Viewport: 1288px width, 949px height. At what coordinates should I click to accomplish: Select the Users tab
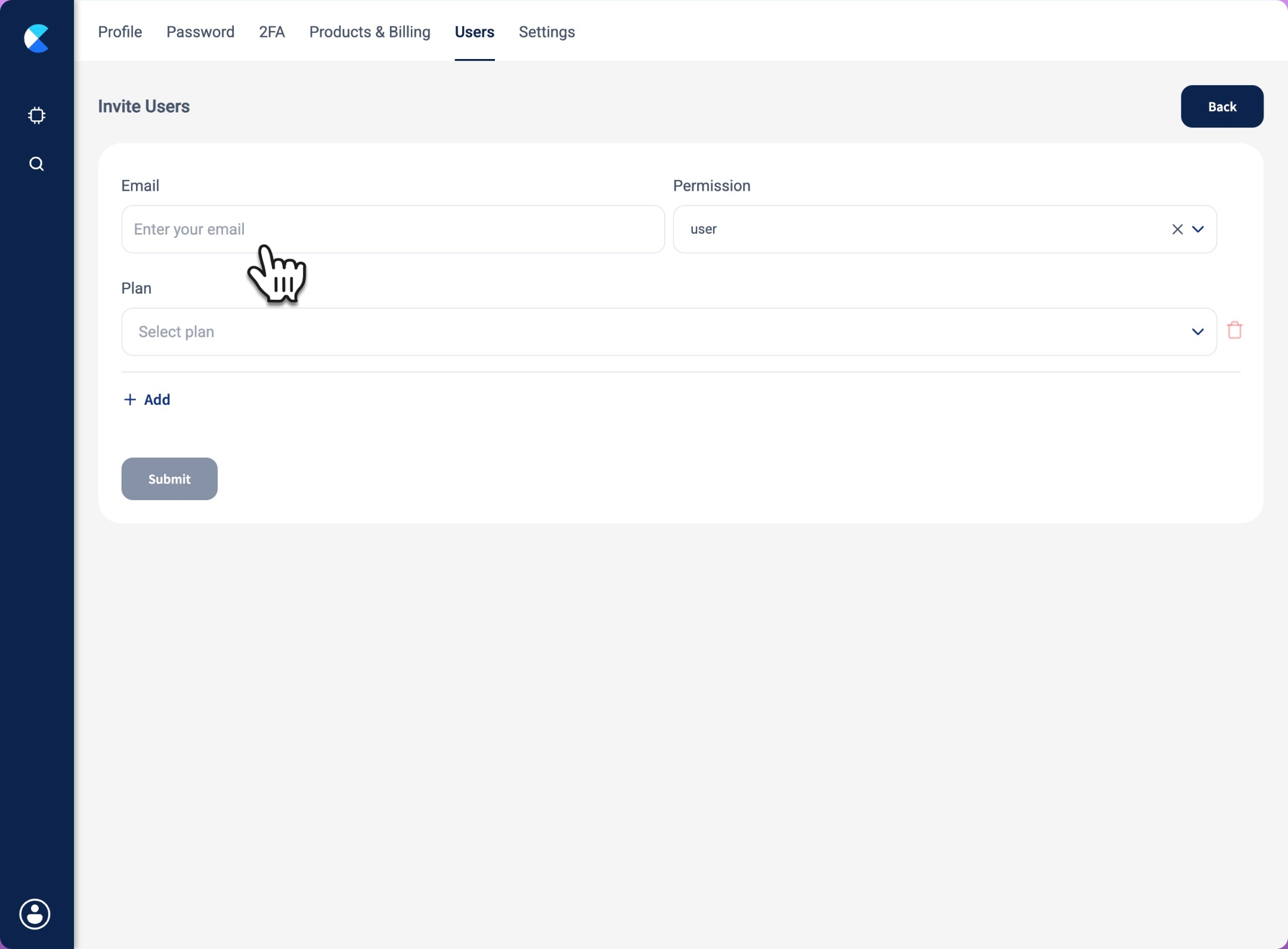475,32
